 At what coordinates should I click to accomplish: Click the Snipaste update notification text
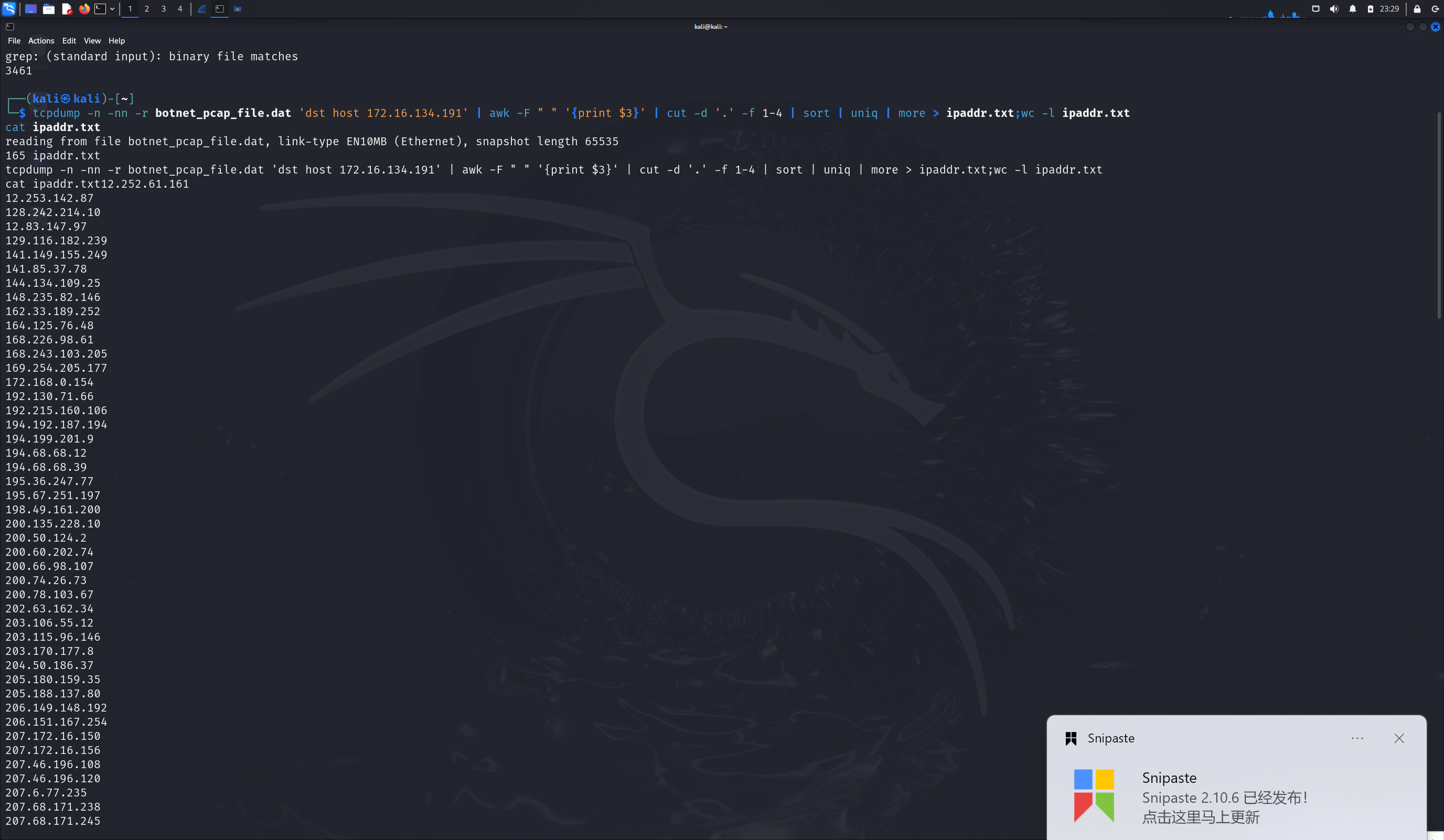click(x=1224, y=807)
